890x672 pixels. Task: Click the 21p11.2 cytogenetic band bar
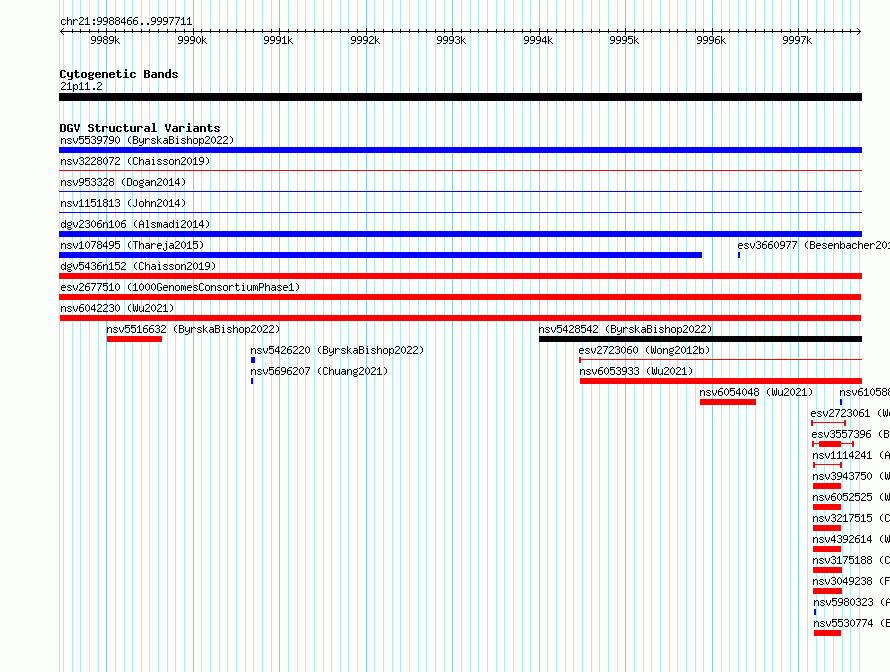[x=460, y=97]
